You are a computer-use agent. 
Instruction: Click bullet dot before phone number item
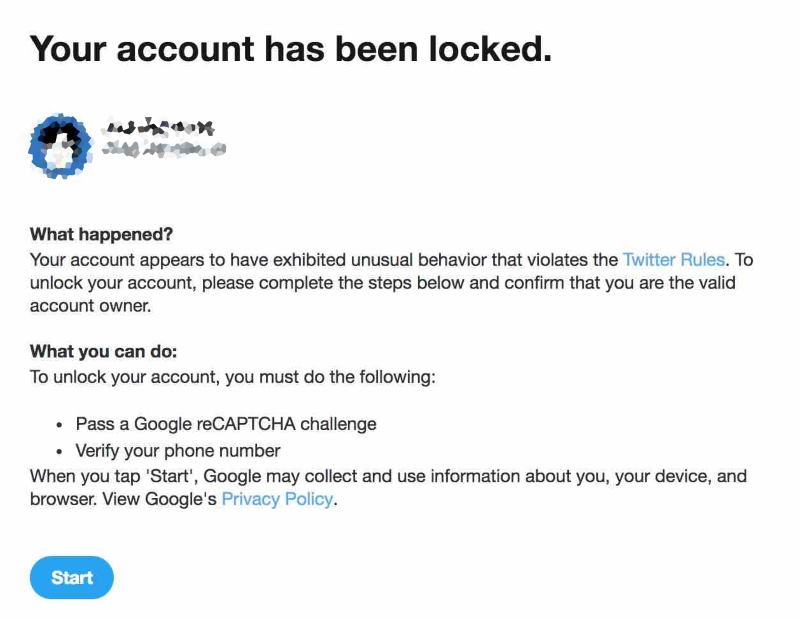[60, 452]
